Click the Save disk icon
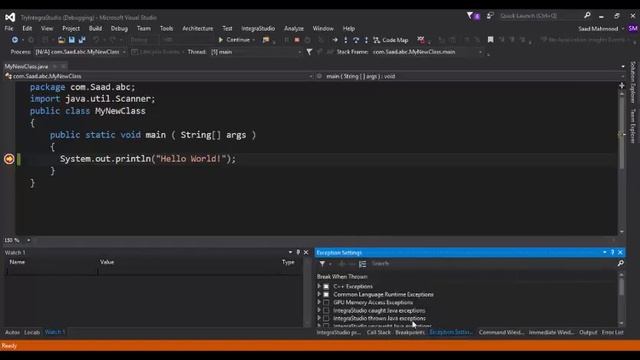 [x=71, y=40]
